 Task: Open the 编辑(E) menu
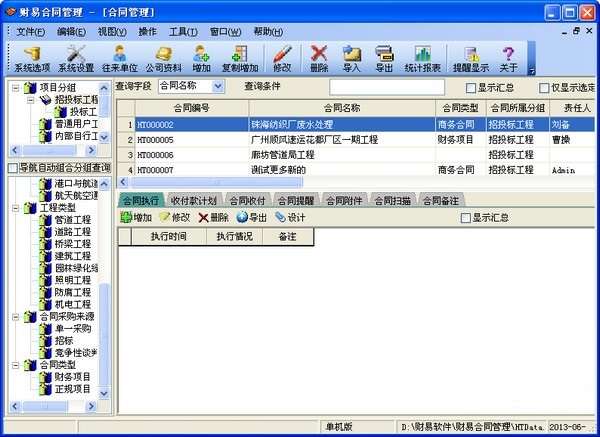(71, 32)
